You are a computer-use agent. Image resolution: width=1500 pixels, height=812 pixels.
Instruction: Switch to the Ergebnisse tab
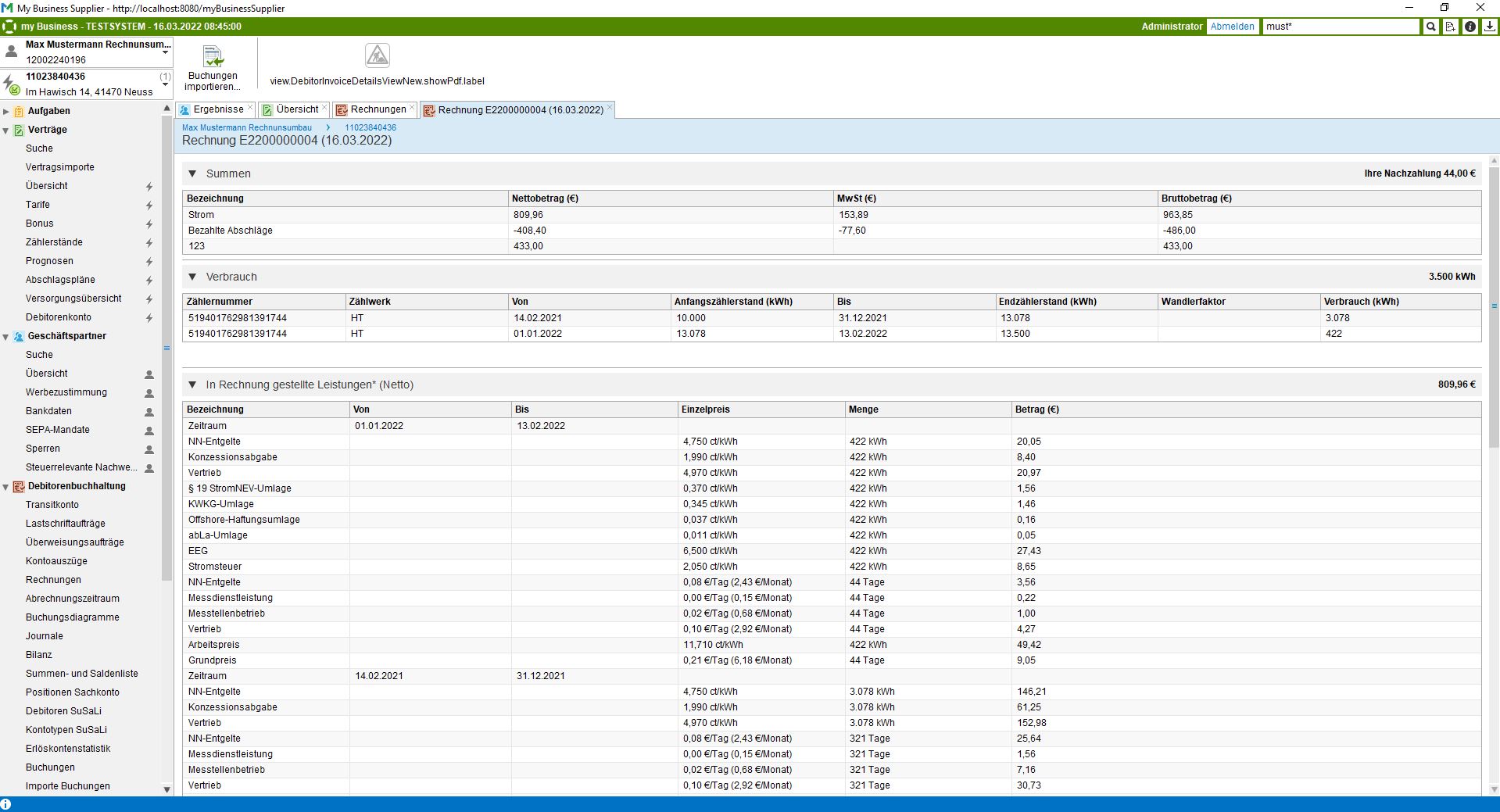click(x=217, y=109)
